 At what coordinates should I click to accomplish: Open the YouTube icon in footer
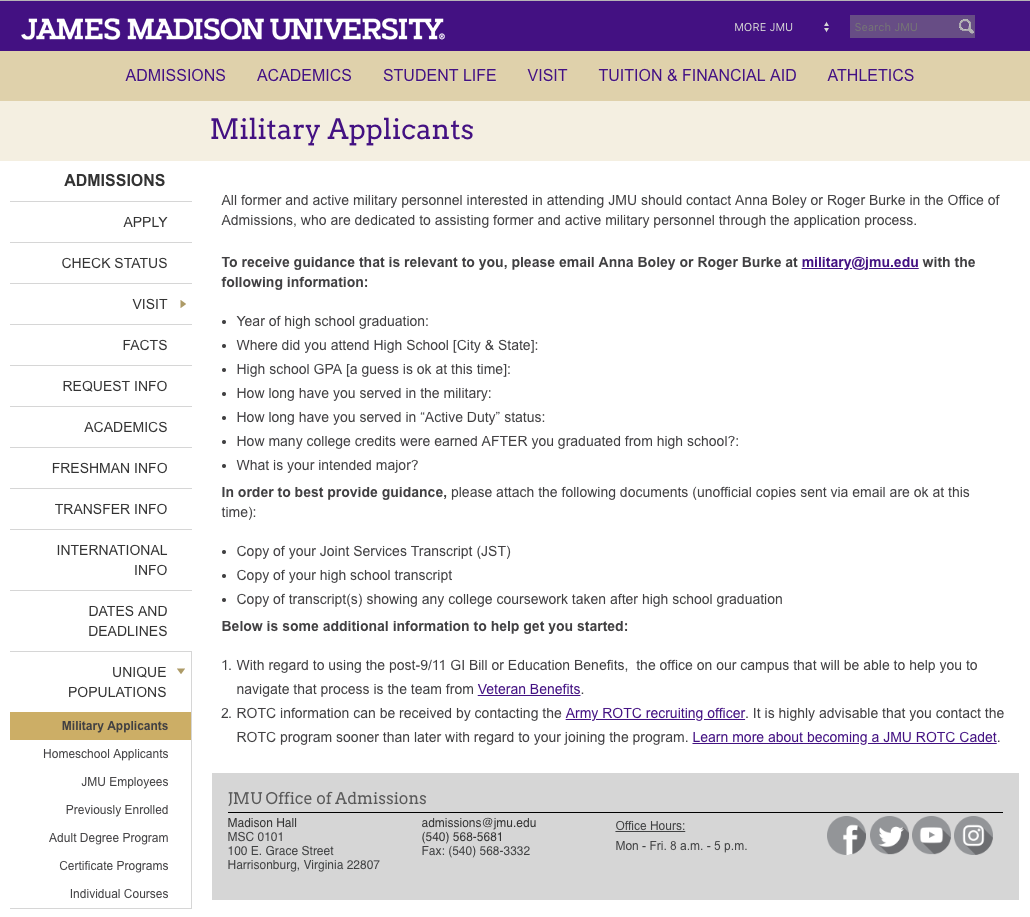[931, 836]
